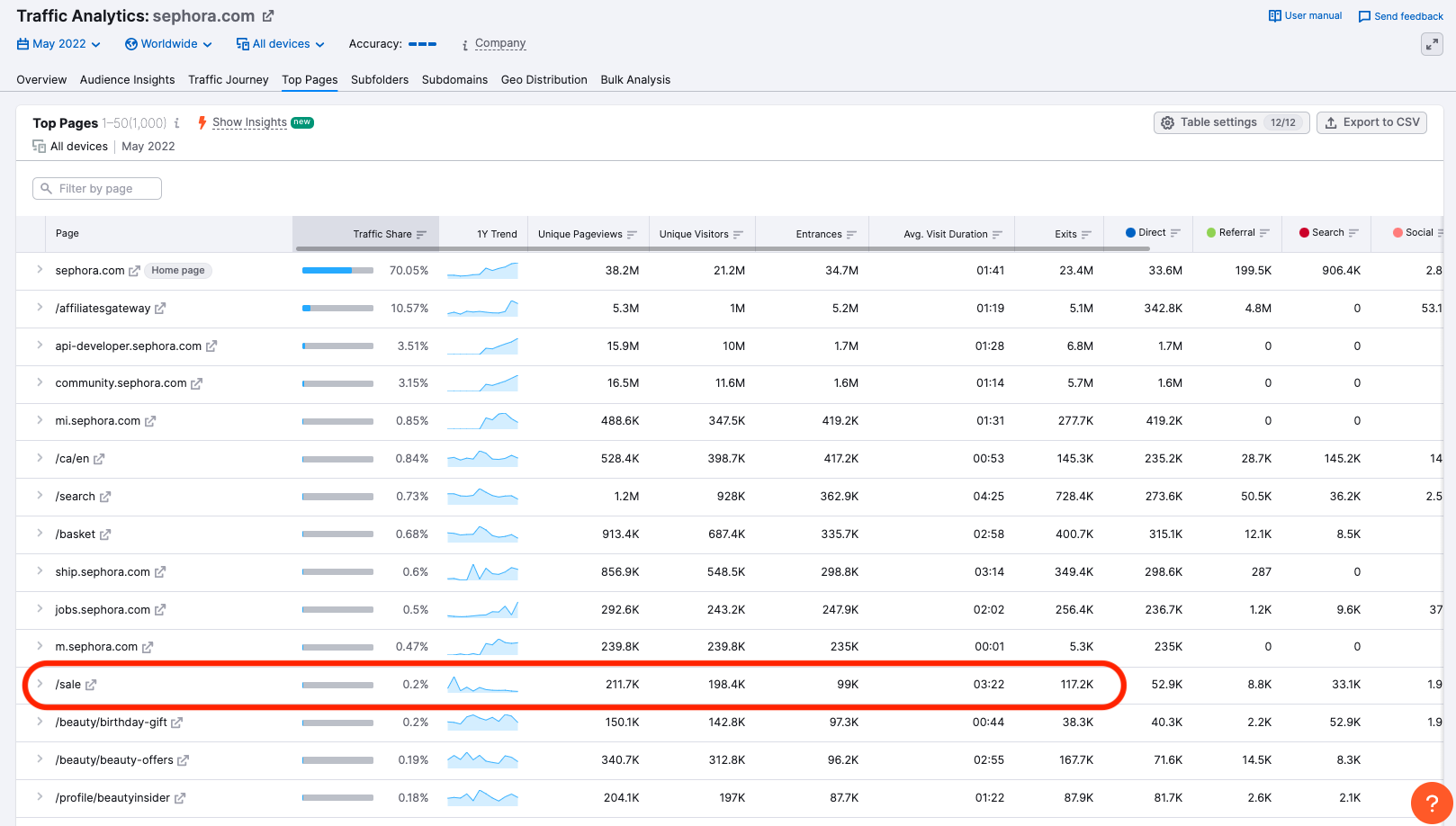Open external link icon beside community.sephora.com
Image resolution: width=1456 pixels, height=826 pixels.
coord(196,383)
